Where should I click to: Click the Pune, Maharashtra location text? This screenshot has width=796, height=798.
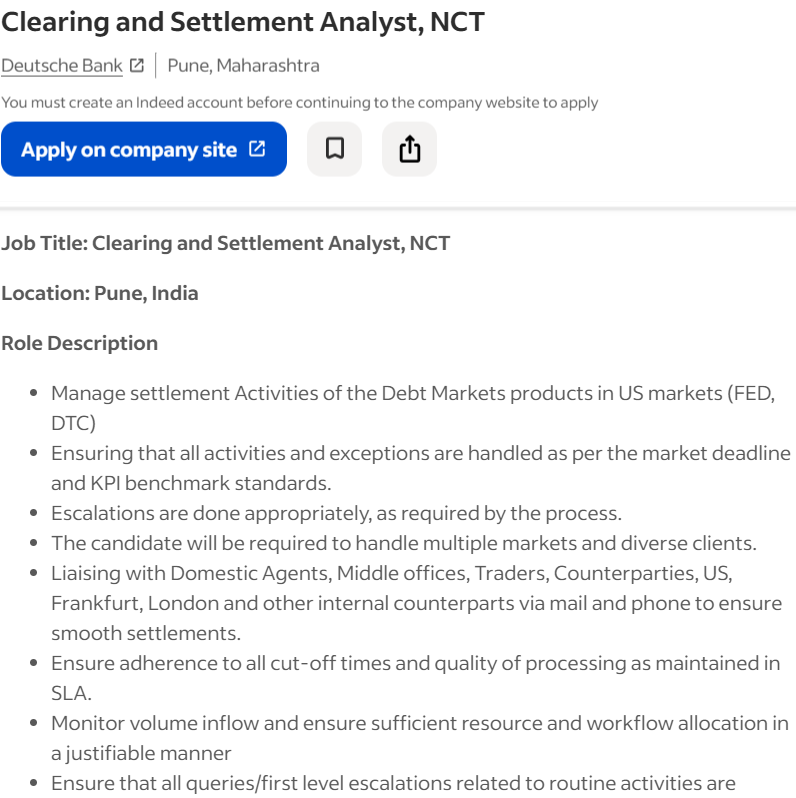[x=243, y=66]
